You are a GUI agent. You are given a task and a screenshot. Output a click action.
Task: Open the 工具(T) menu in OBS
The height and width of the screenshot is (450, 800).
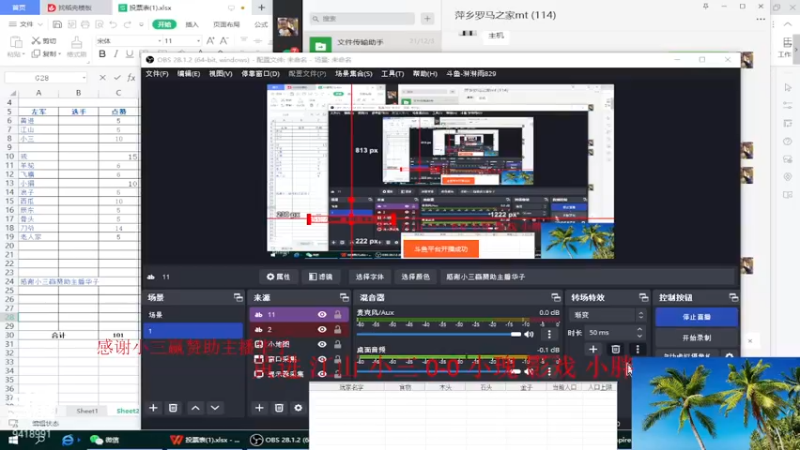coord(392,74)
